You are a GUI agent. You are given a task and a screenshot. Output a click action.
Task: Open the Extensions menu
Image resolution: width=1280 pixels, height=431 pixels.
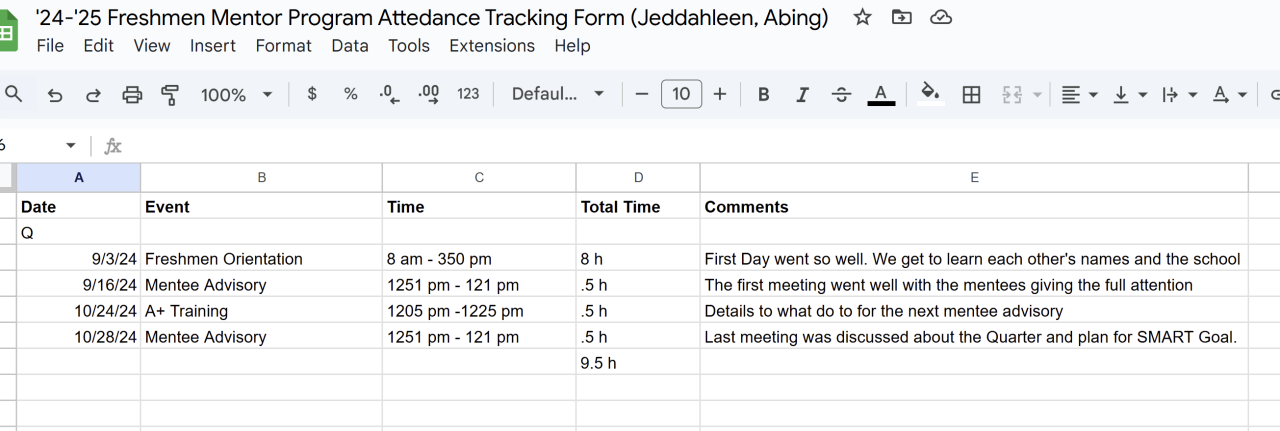(x=492, y=46)
